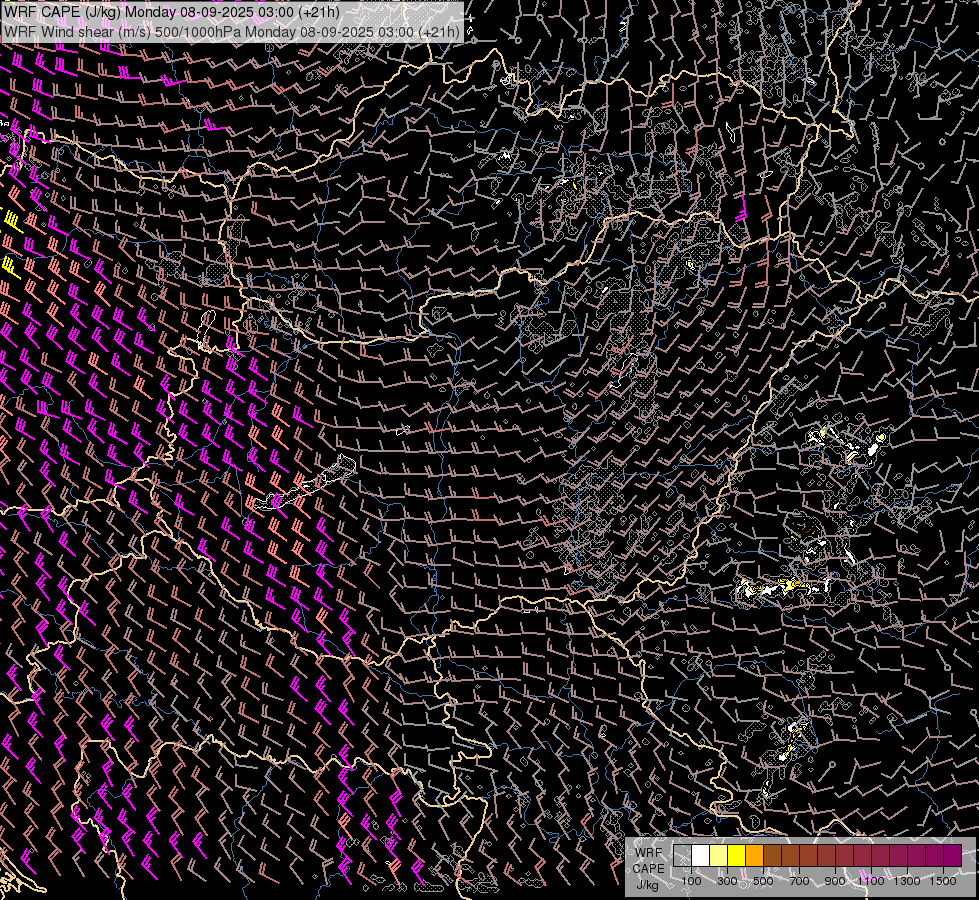Select the transparent legend swatch below 100

682,855
